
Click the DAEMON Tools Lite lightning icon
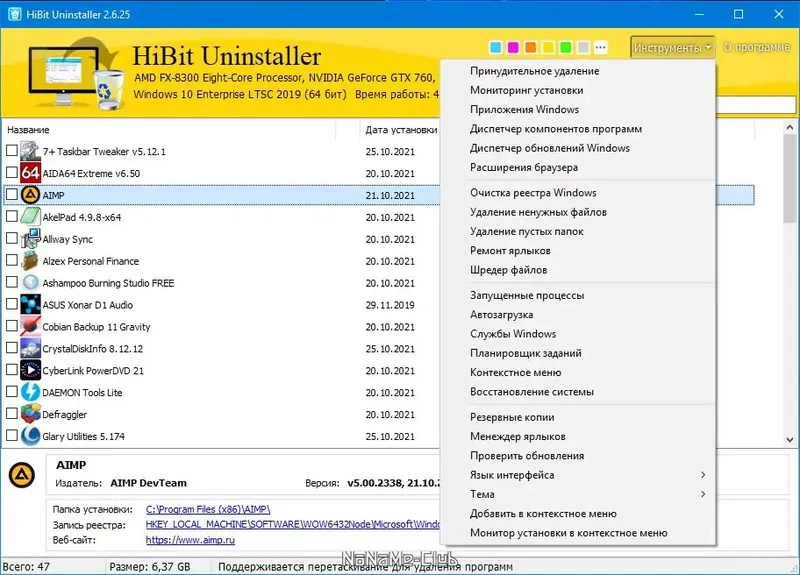(30, 392)
